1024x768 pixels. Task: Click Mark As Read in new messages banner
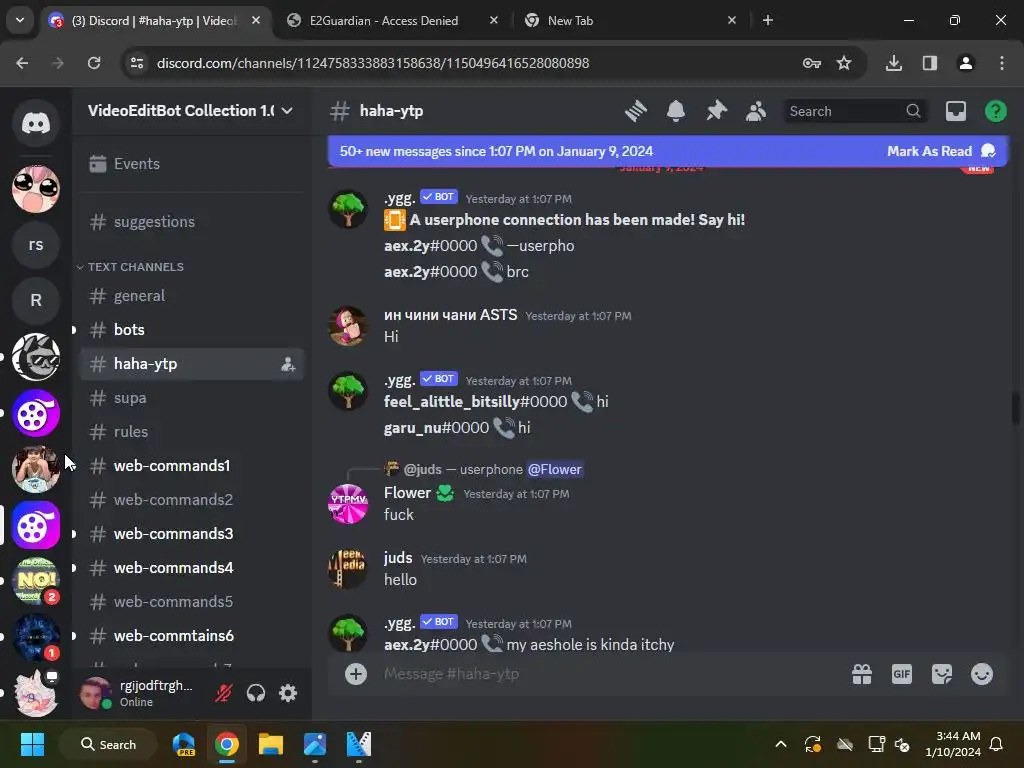(940, 152)
